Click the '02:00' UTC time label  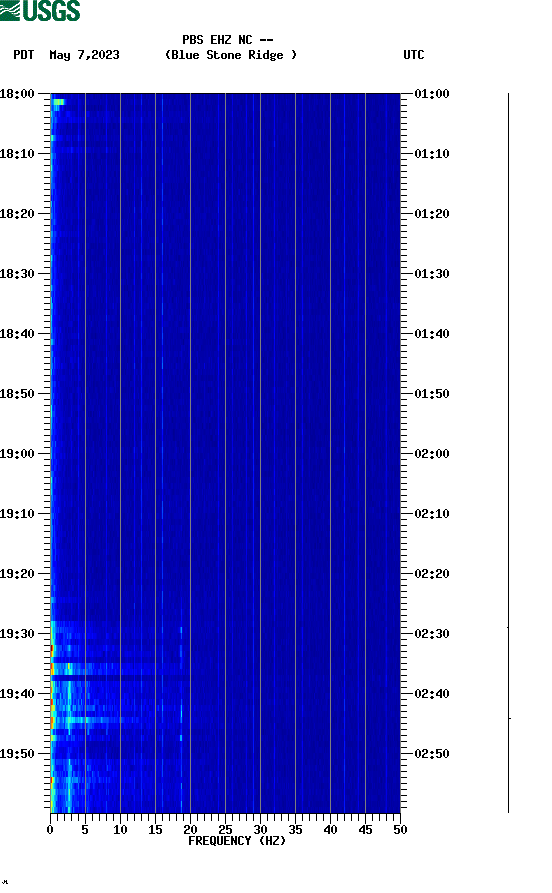tap(432, 454)
